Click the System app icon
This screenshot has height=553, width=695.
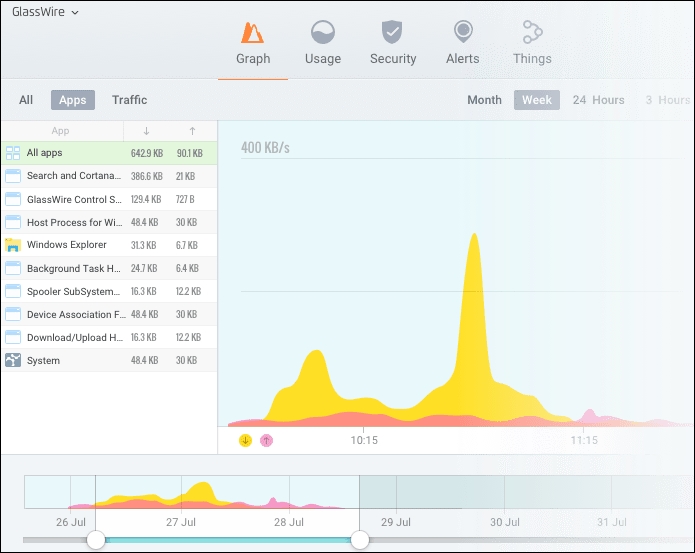tap(13, 360)
